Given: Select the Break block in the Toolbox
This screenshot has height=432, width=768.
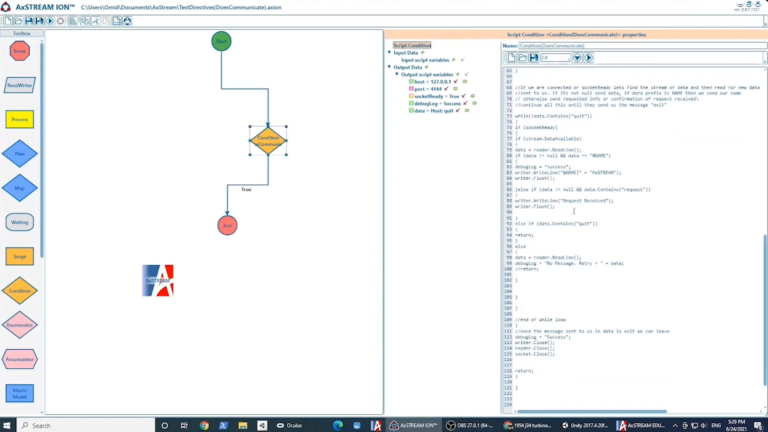Looking at the screenshot, I should click(x=20, y=51).
